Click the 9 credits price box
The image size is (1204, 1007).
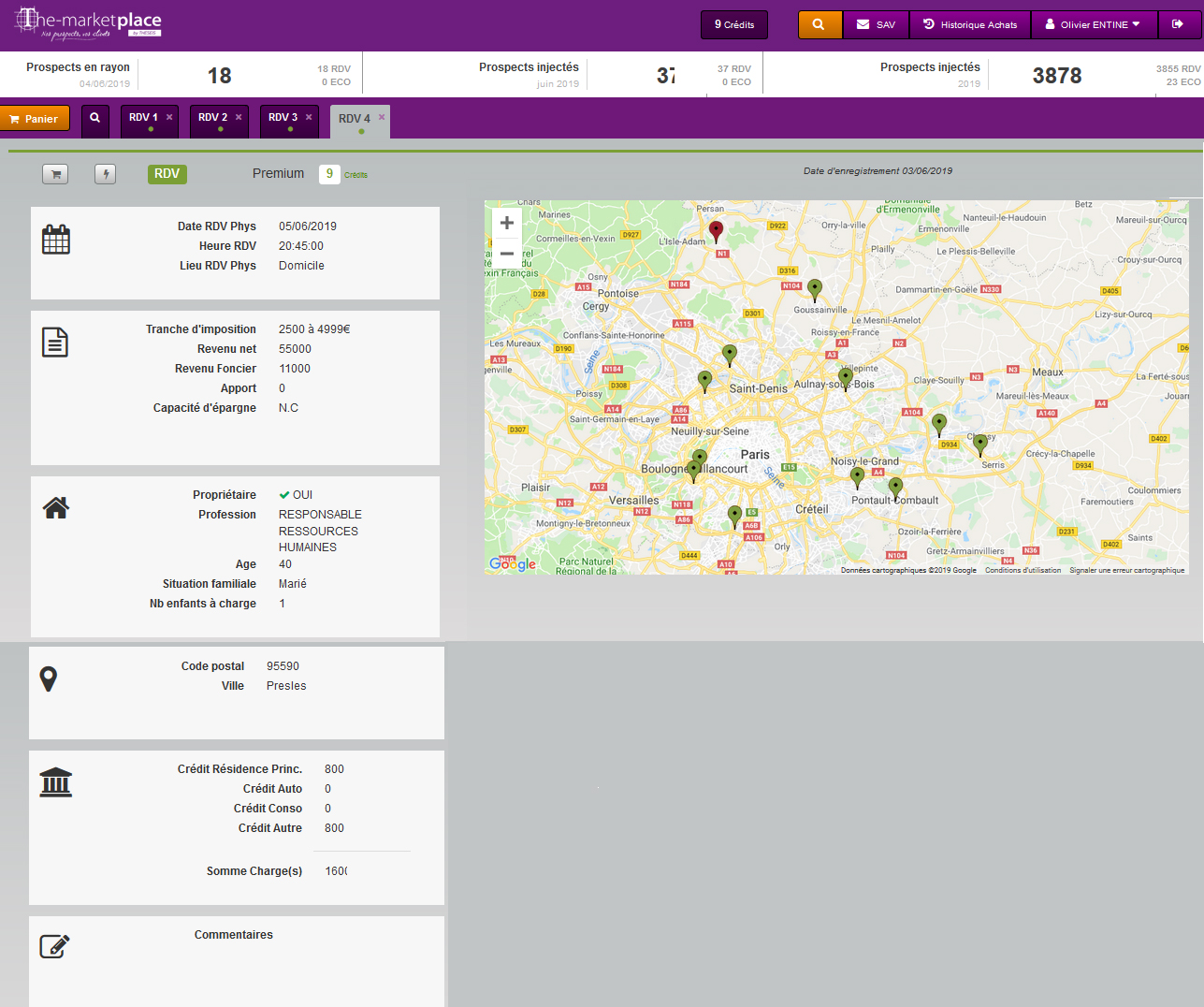click(329, 174)
